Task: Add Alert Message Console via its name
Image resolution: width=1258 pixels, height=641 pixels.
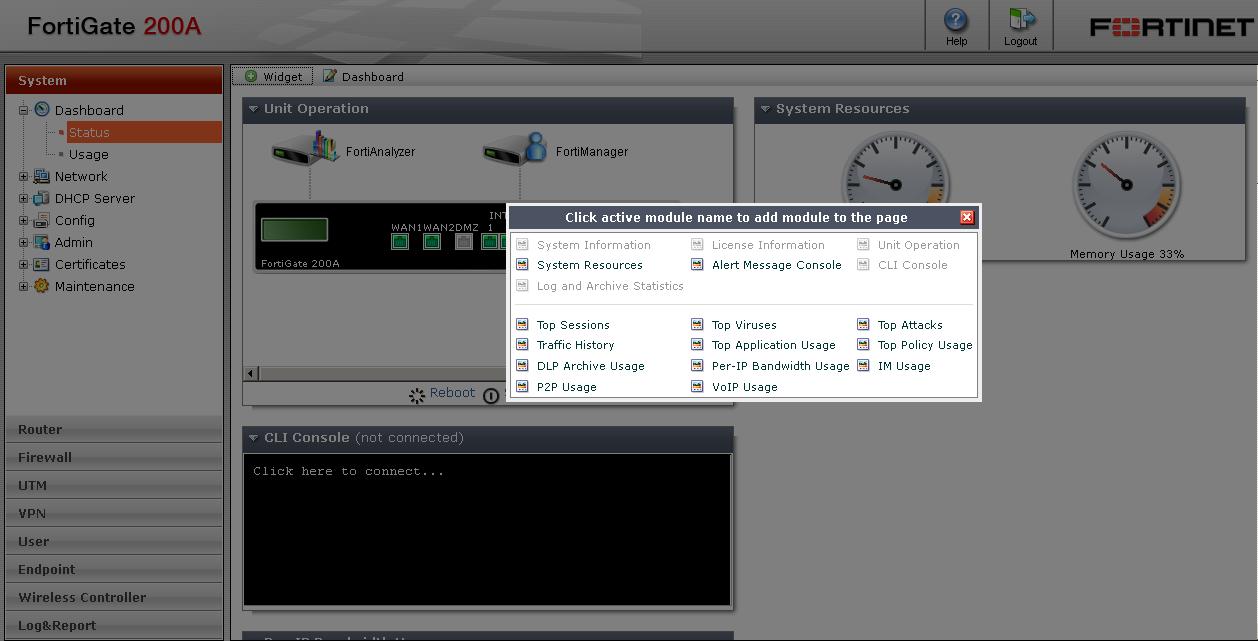Action: click(x=777, y=265)
